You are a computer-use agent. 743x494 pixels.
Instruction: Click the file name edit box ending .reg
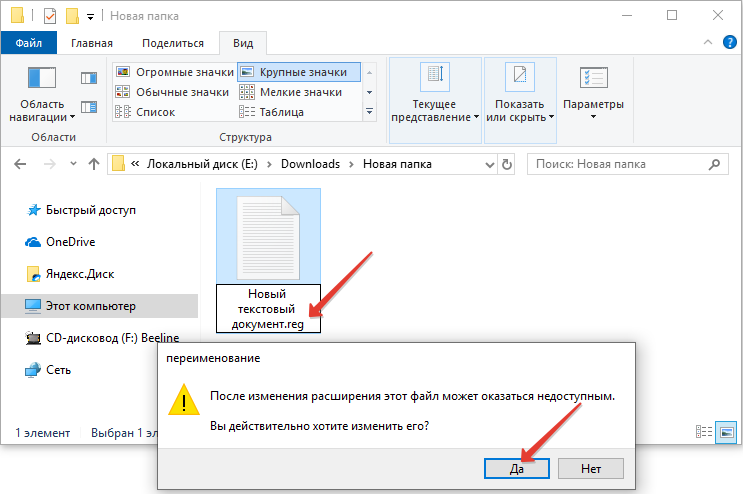tap(268, 308)
